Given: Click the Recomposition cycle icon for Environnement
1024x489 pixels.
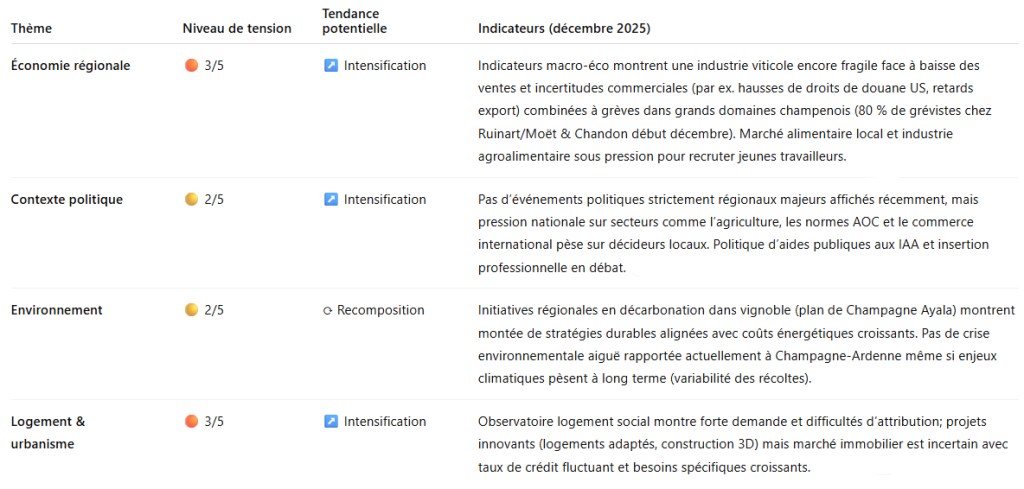Looking at the screenshot, I should [x=328, y=311].
